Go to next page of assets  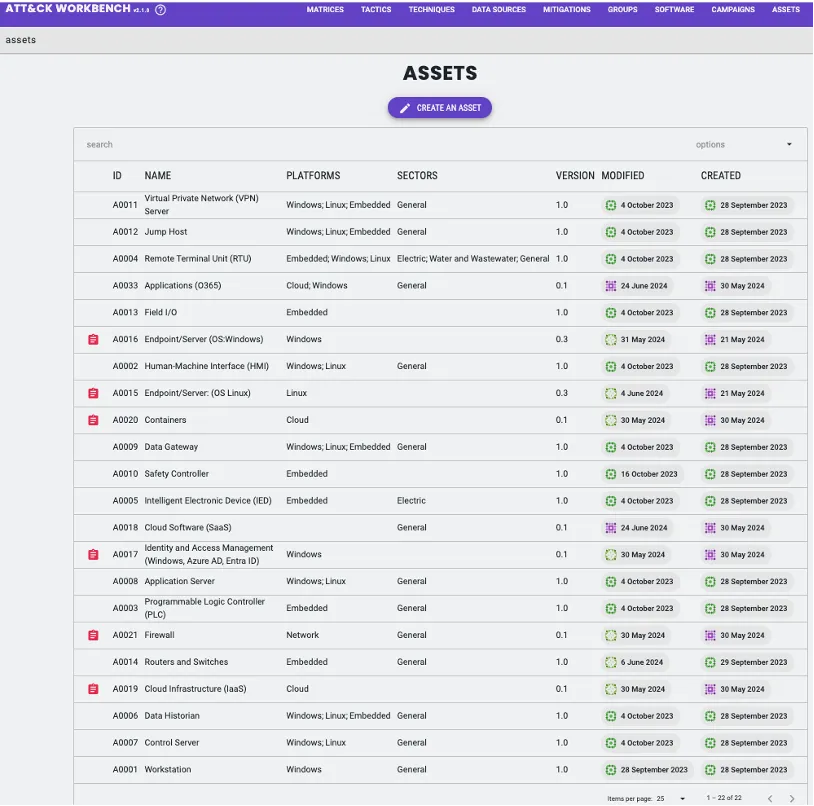click(x=791, y=798)
